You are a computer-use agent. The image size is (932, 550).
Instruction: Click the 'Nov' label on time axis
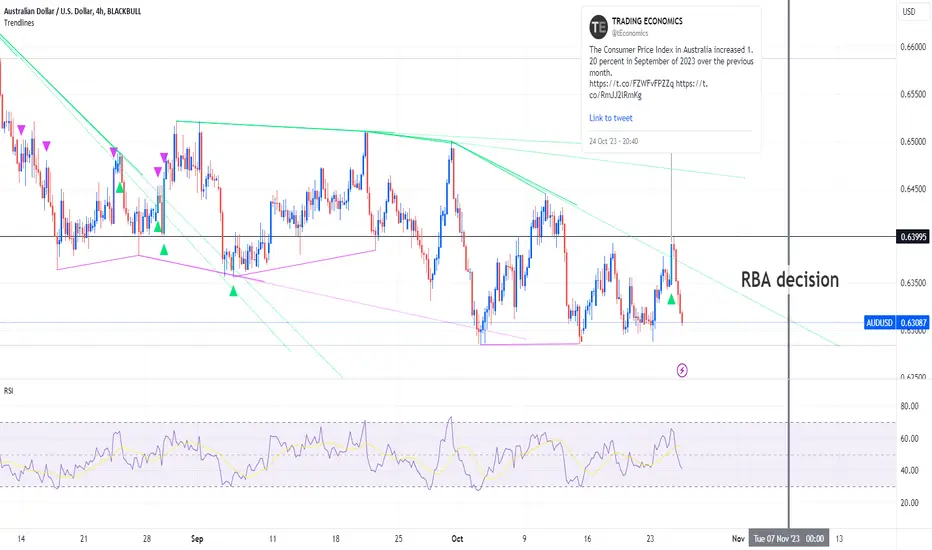pyautogui.click(x=738, y=539)
